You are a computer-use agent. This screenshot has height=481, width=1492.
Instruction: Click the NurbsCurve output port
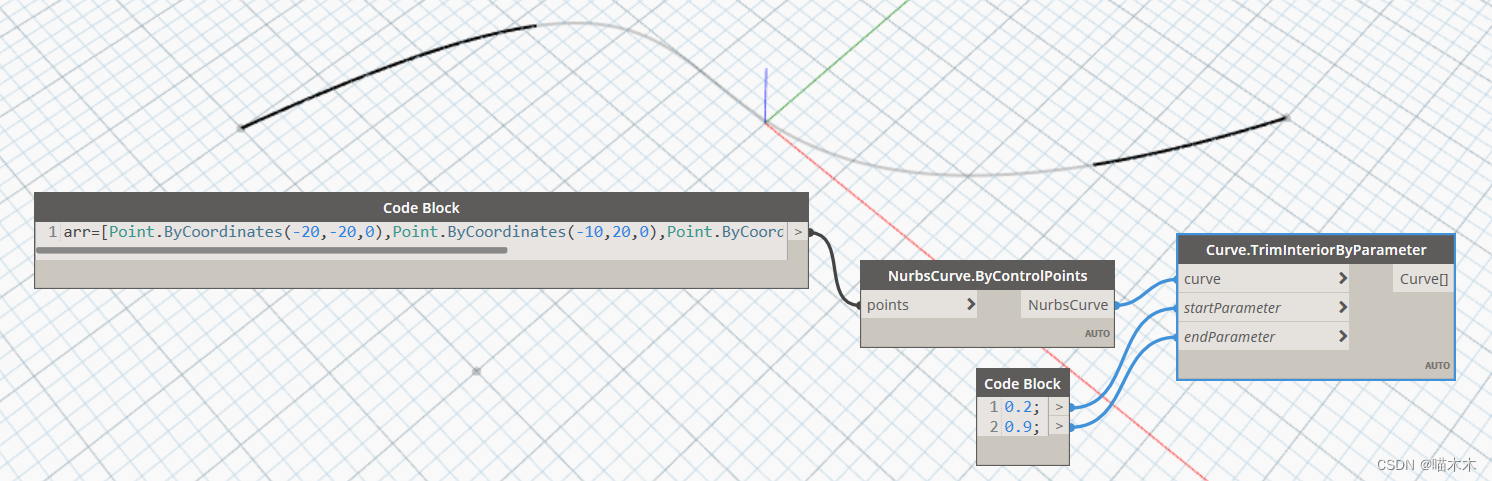click(x=1067, y=304)
